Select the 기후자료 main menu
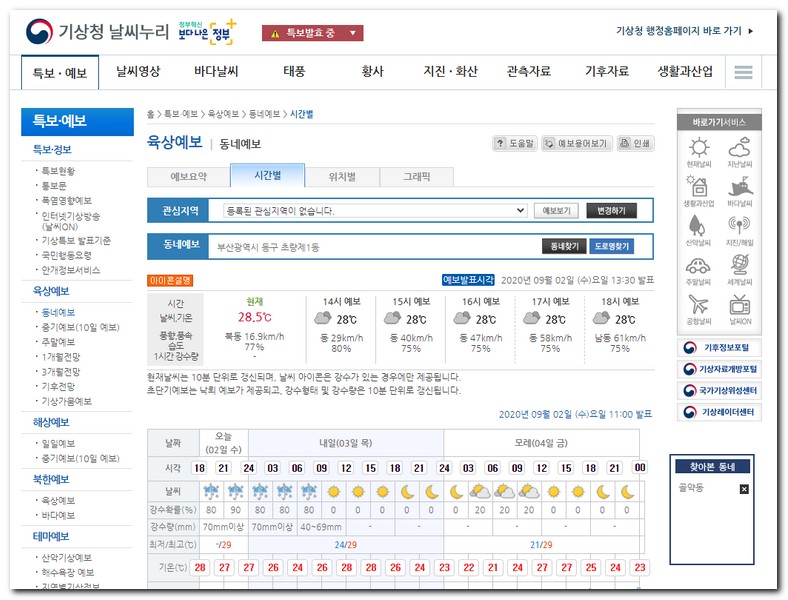Image resolution: width=788 pixels, height=600 pixels. (607, 71)
